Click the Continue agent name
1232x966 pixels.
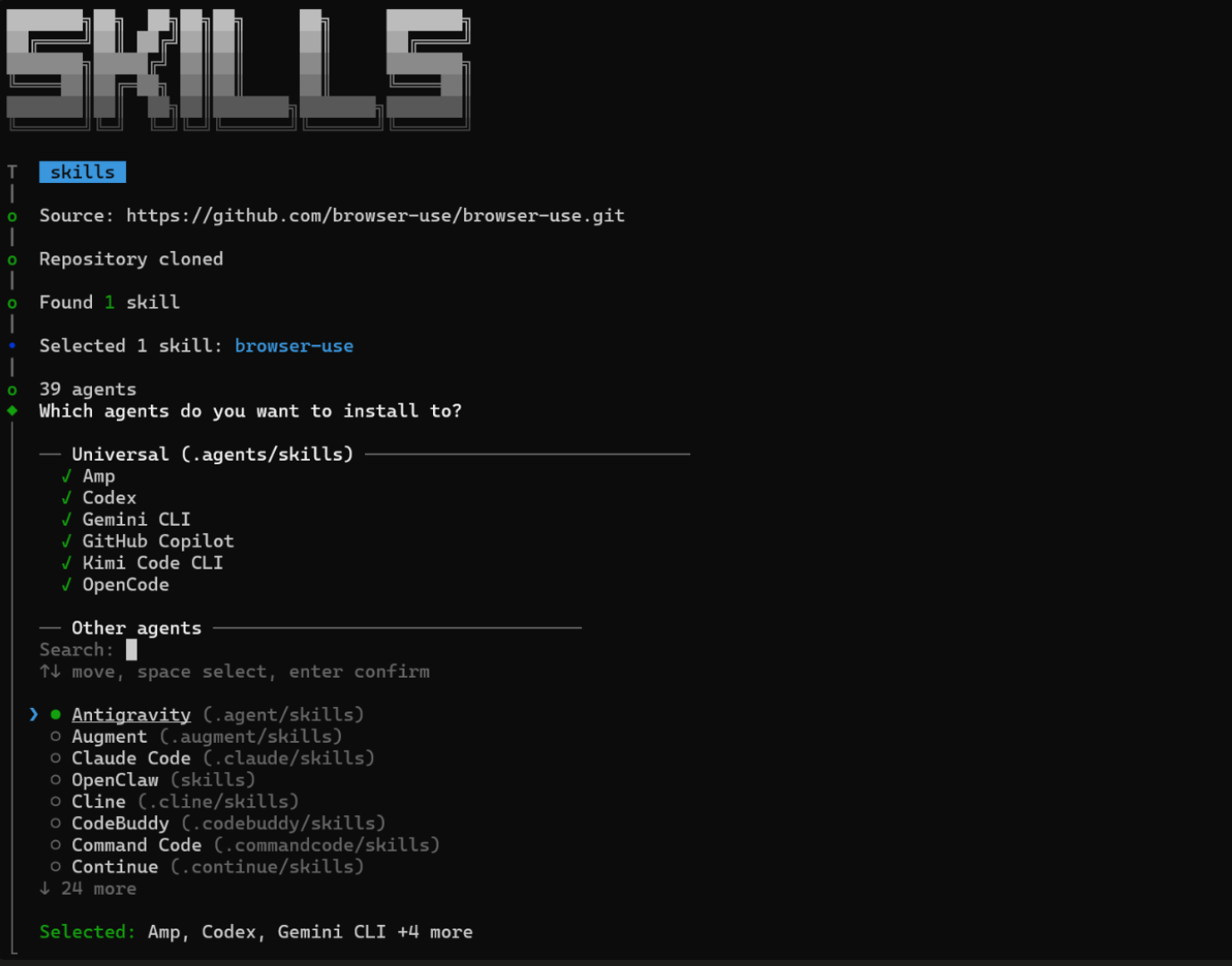pyautogui.click(x=114, y=867)
